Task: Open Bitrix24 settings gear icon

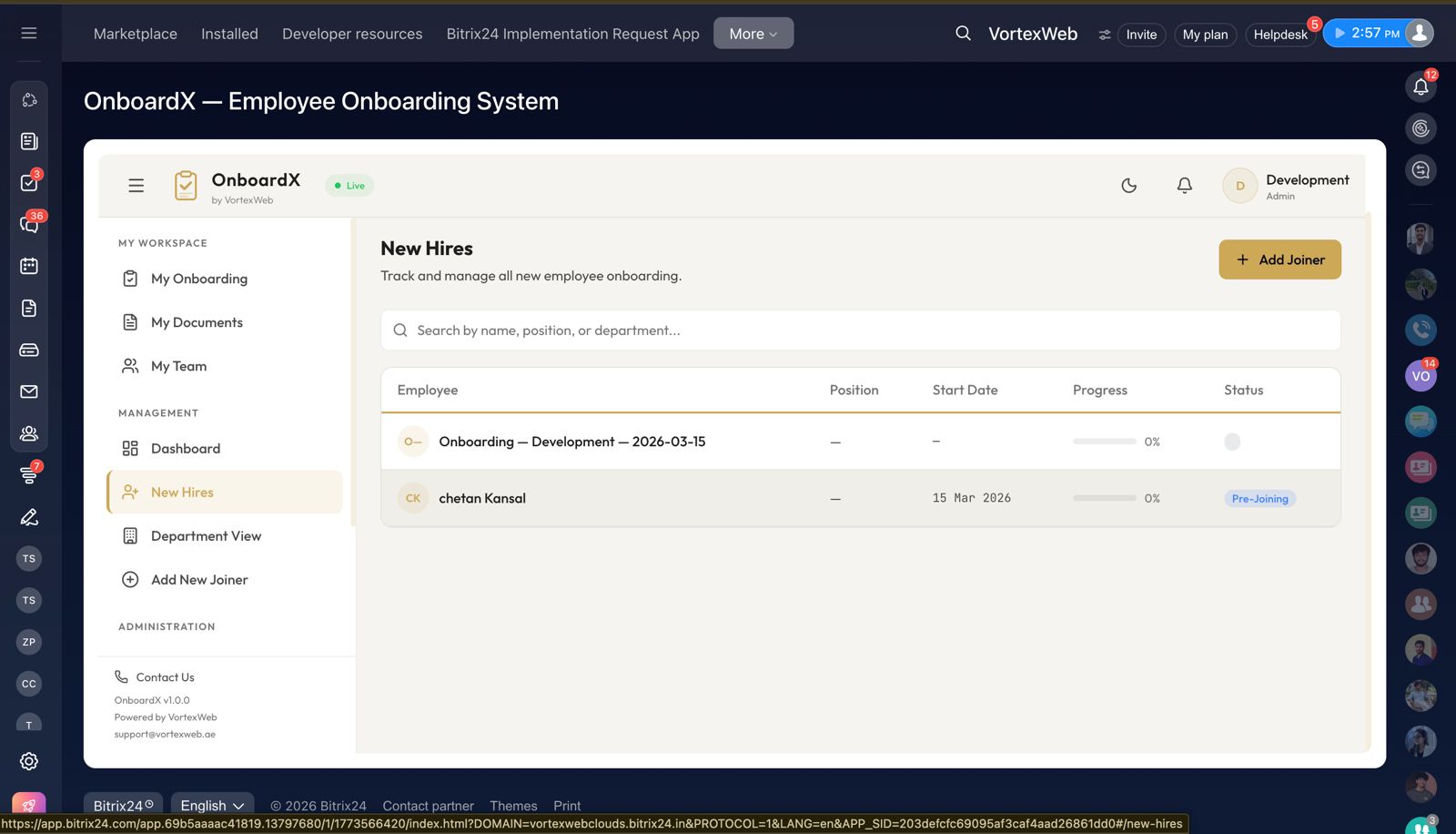Action: point(29,761)
